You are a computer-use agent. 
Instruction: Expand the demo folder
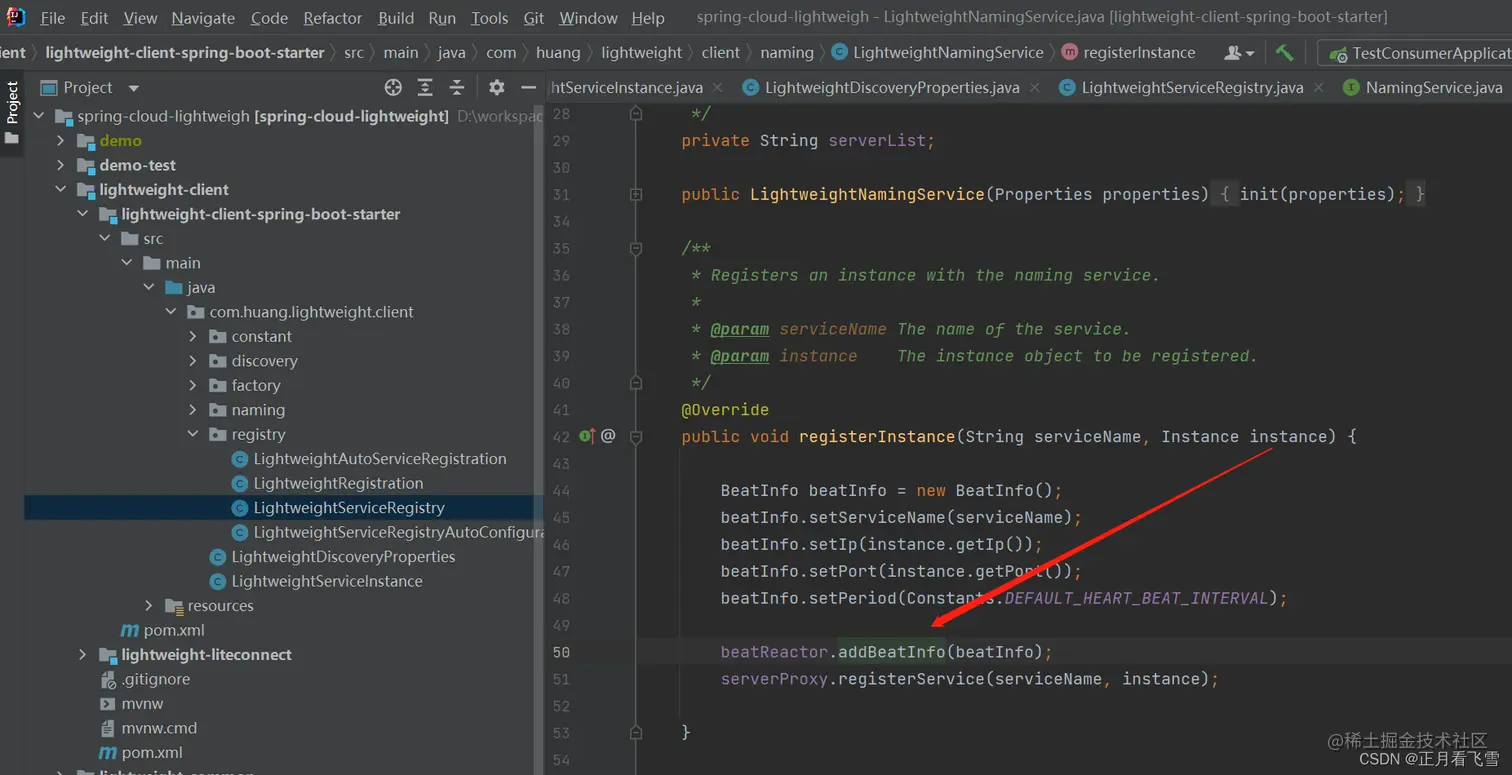tap(61, 141)
